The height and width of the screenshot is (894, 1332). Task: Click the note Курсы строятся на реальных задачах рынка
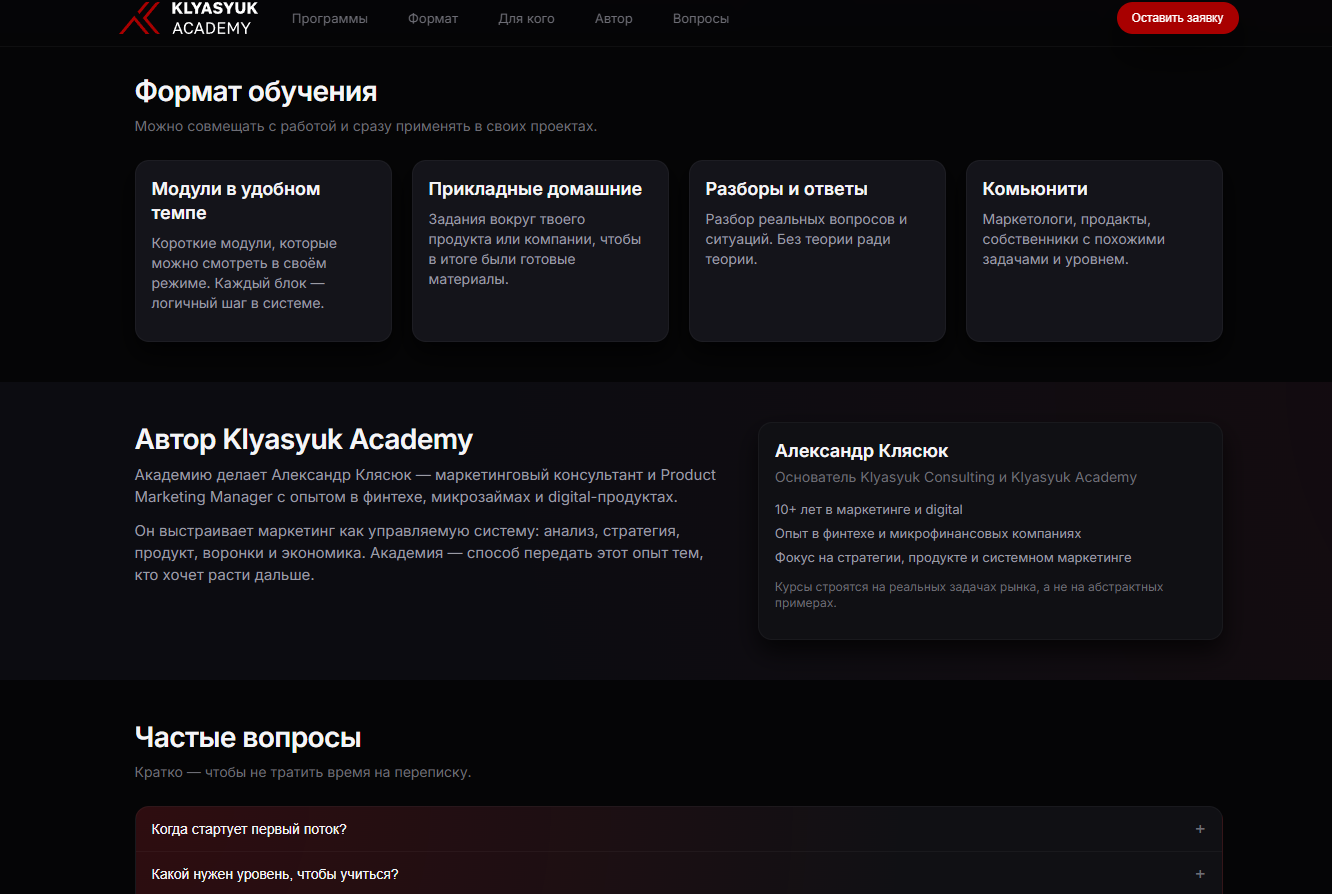coord(969,595)
